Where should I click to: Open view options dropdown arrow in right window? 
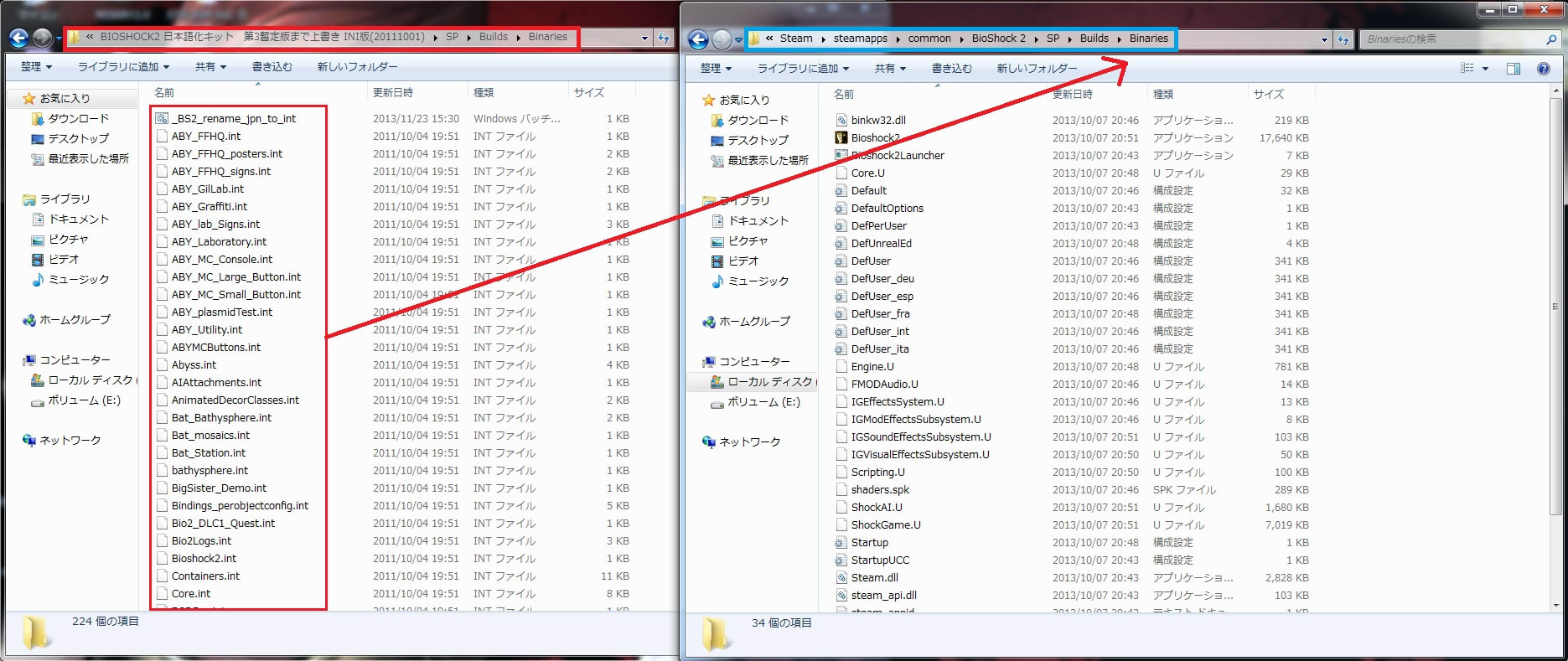pos(1485,69)
